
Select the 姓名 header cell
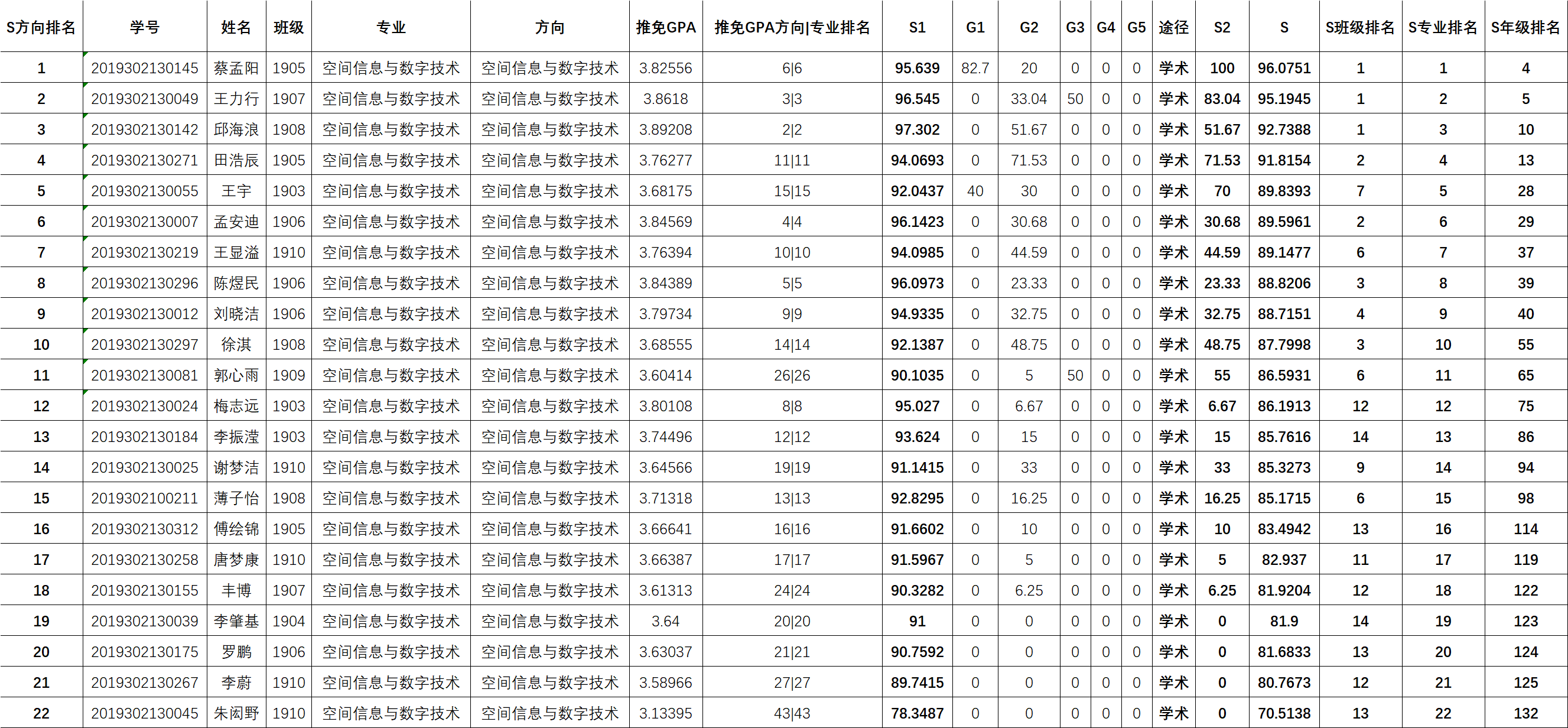[x=236, y=27]
